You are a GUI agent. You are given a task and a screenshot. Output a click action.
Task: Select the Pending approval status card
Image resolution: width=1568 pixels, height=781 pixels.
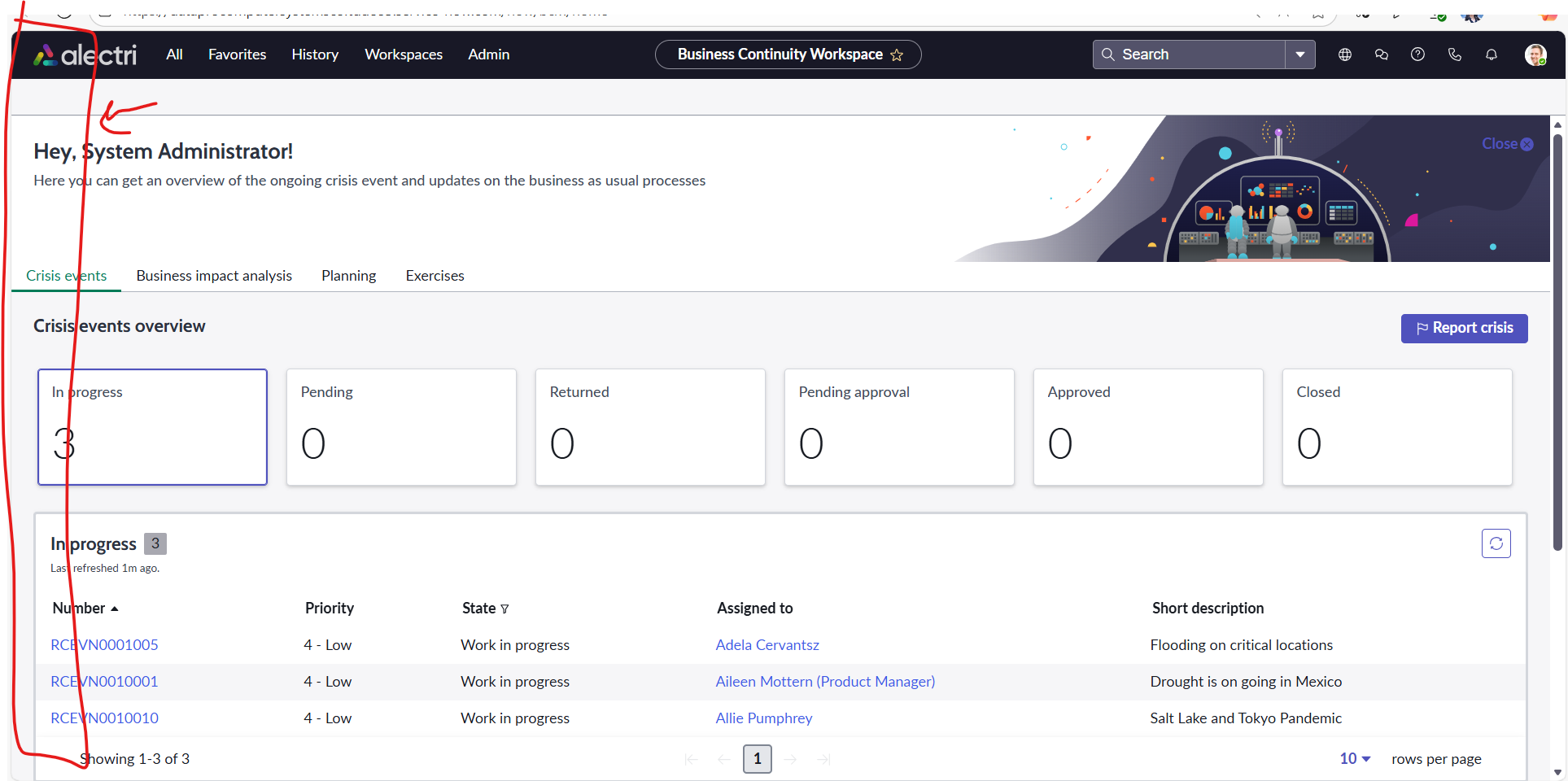coord(899,427)
